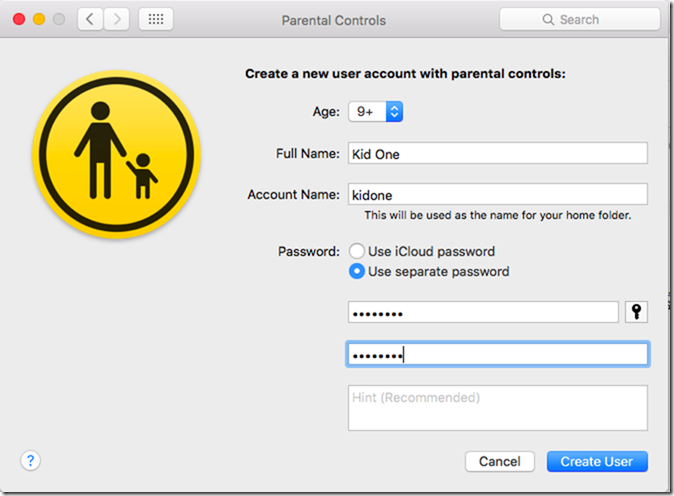Open help with the question mark button
The width and height of the screenshot is (674, 496).
click(x=31, y=461)
